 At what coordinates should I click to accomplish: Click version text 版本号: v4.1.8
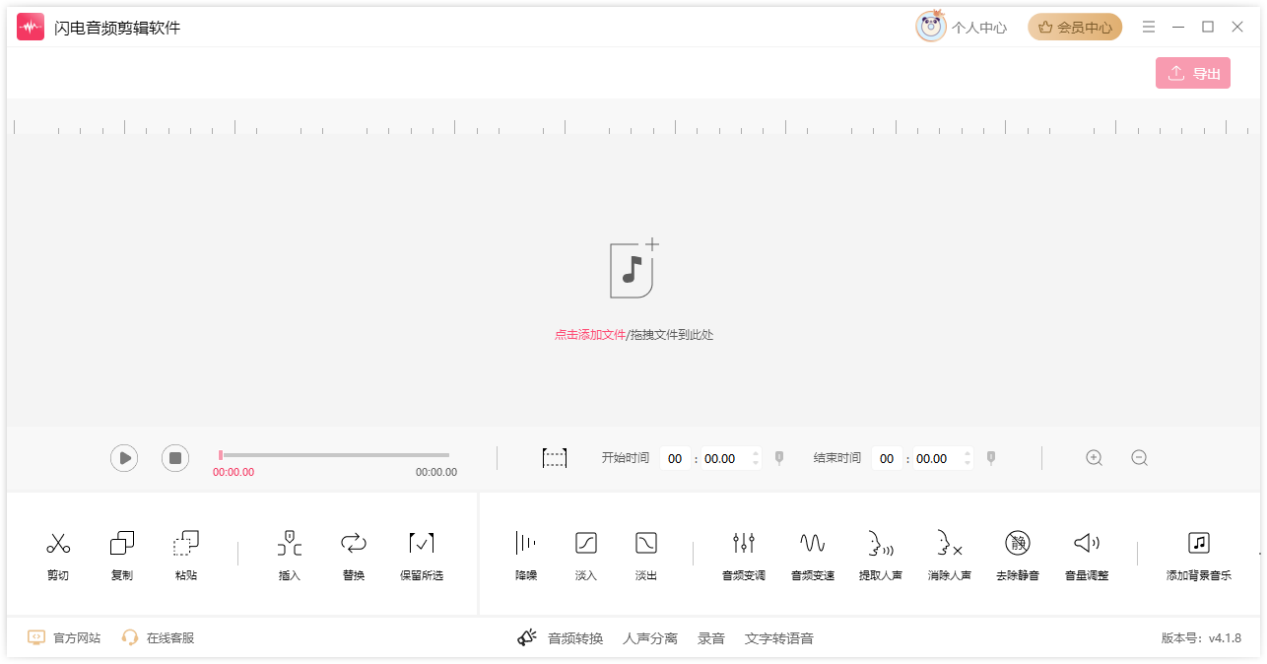tap(1201, 638)
